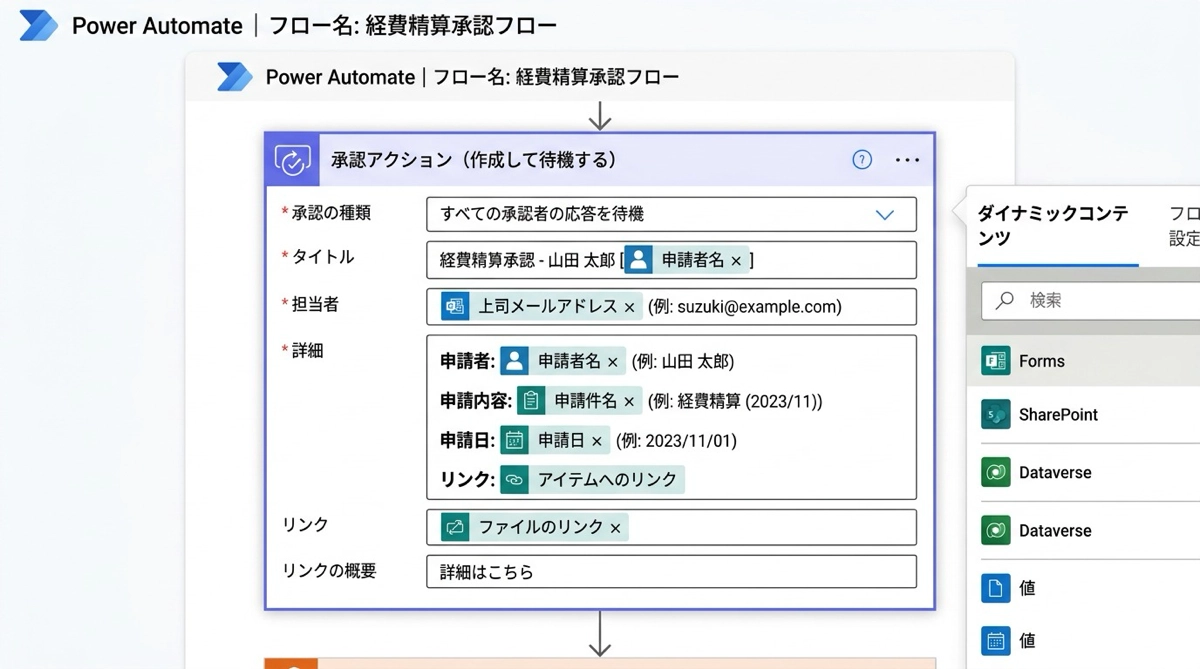
Task: Remove the ファイルのリンク token
Action: click(615, 528)
